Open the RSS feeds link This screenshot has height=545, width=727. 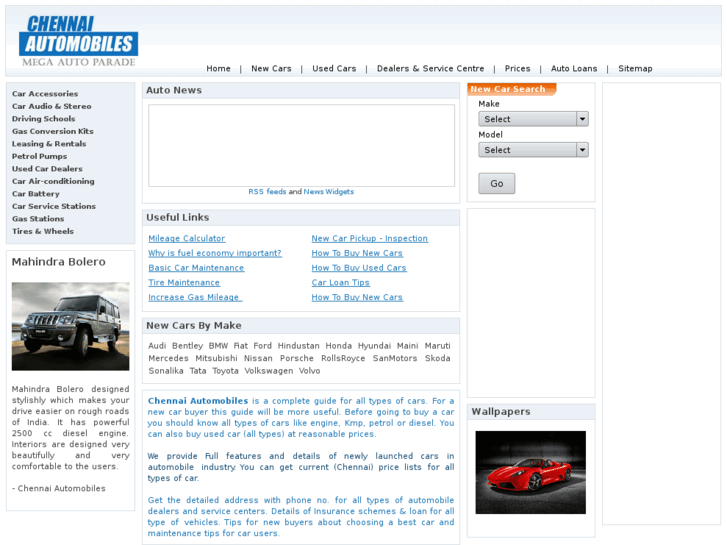click(267, 192)
